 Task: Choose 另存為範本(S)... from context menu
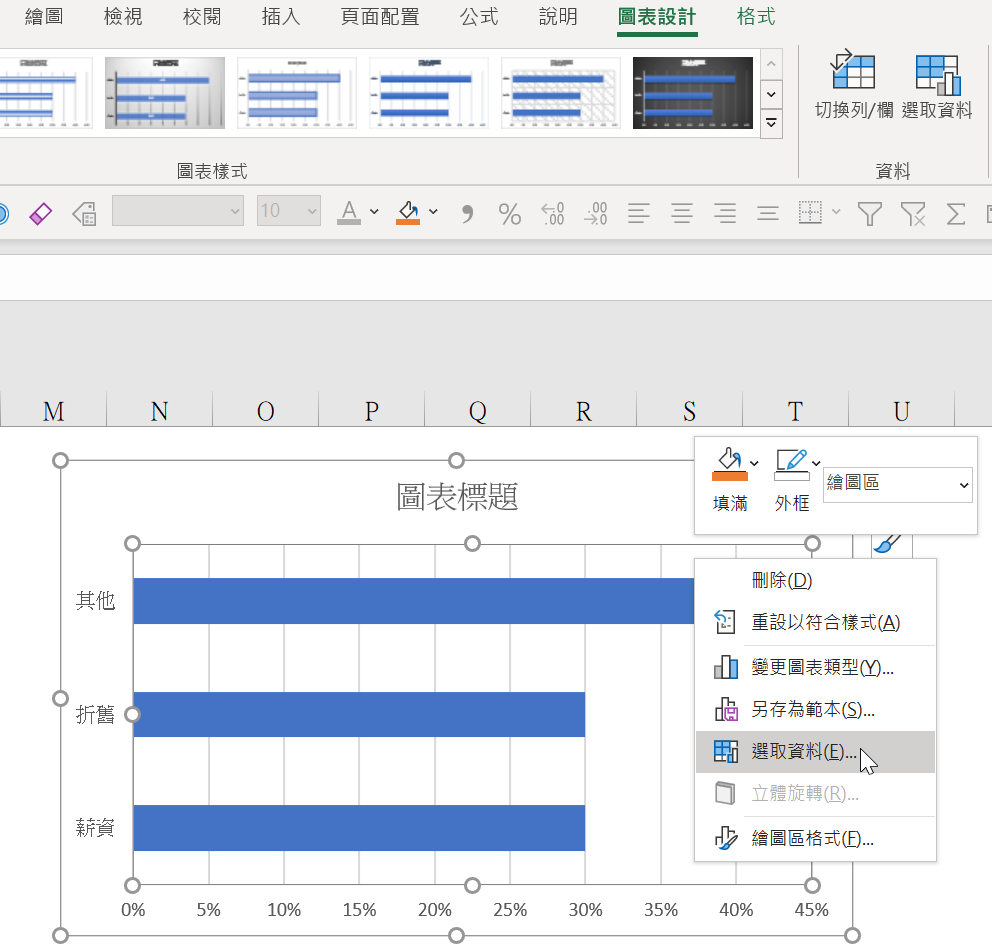pos(815,709)
